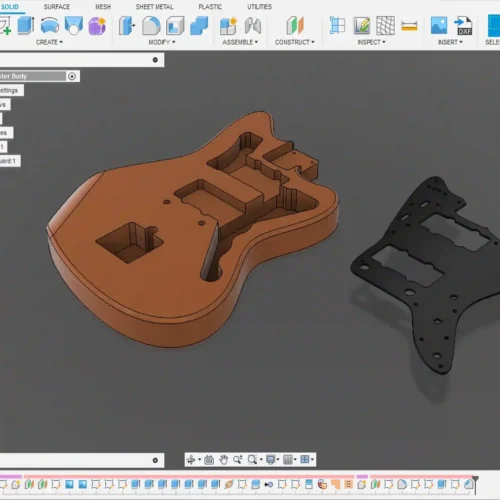Select the orange loft feature in timeline
The image size is (500, 500).
click(x=229, y=484)
